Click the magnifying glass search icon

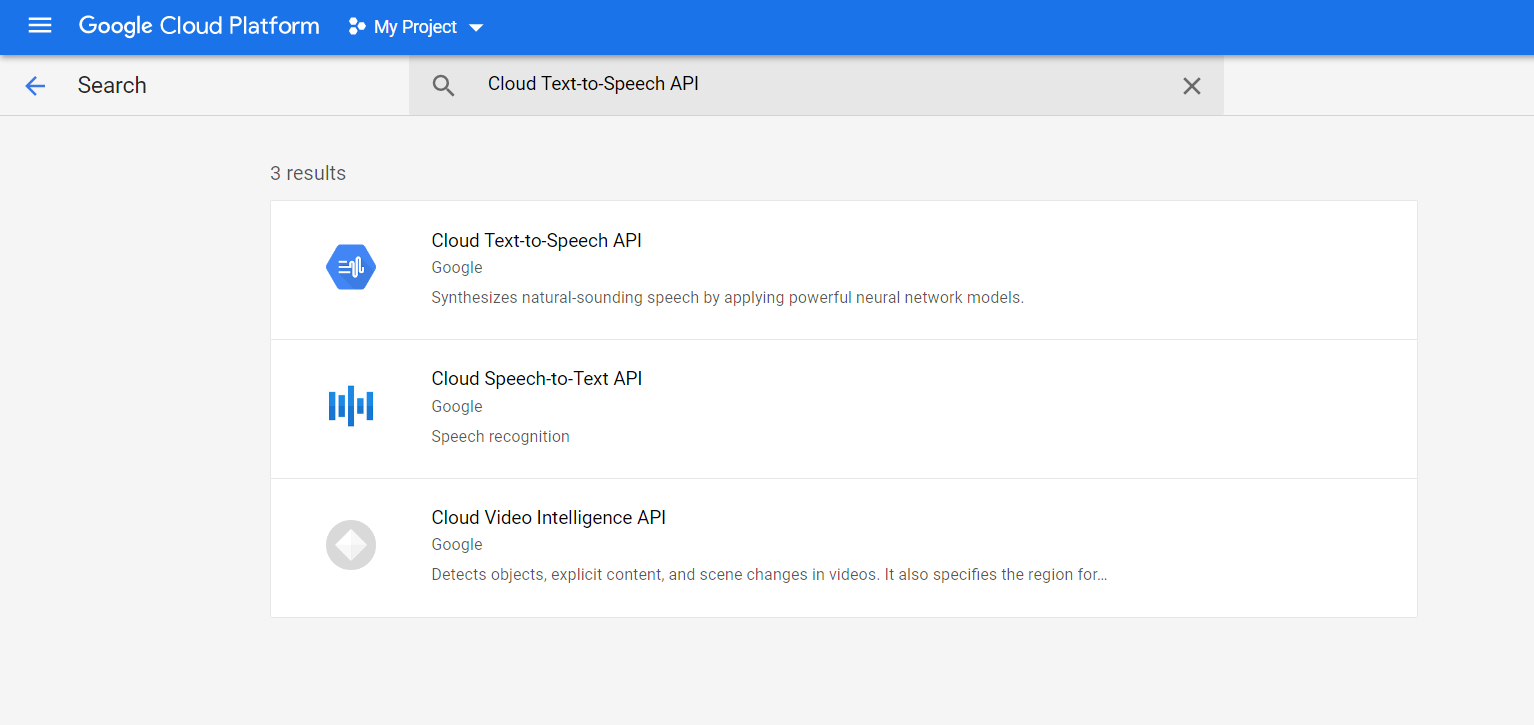tap(443, 86)
